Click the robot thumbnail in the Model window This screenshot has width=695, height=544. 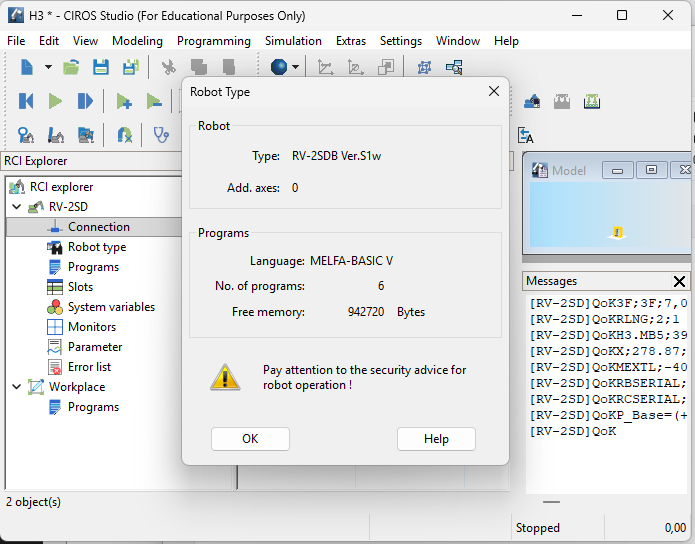(x=617, y=233)
